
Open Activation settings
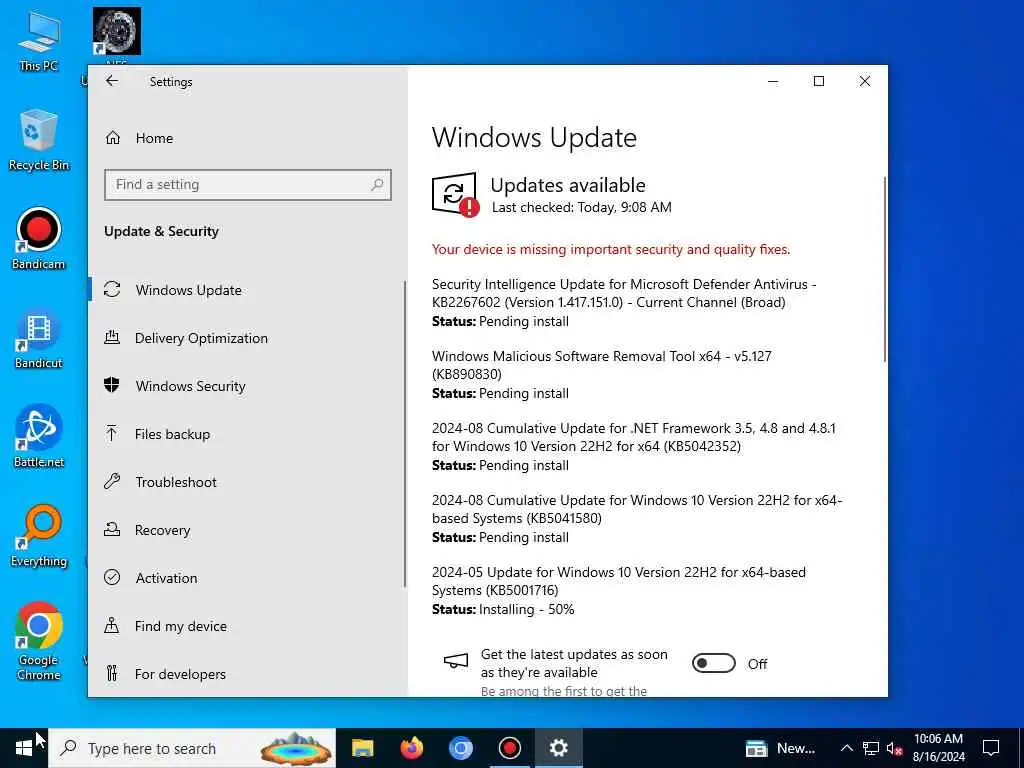(166, 578)
